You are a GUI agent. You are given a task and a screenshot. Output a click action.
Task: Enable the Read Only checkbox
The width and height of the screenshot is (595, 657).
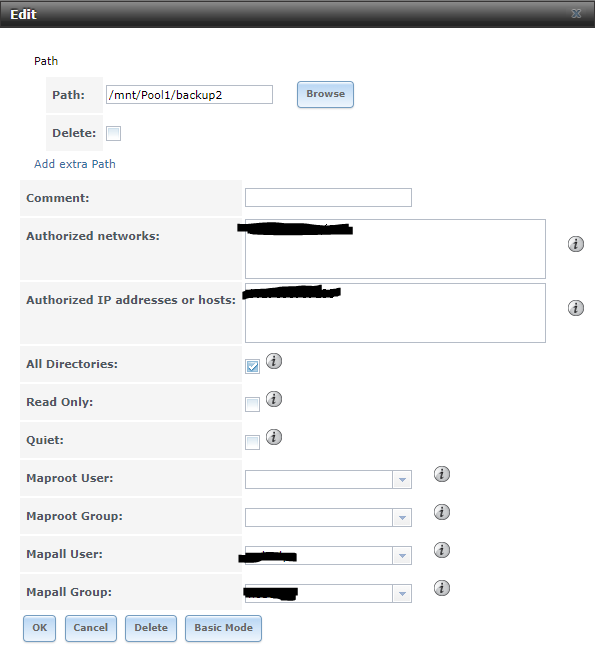pos(252,404)
